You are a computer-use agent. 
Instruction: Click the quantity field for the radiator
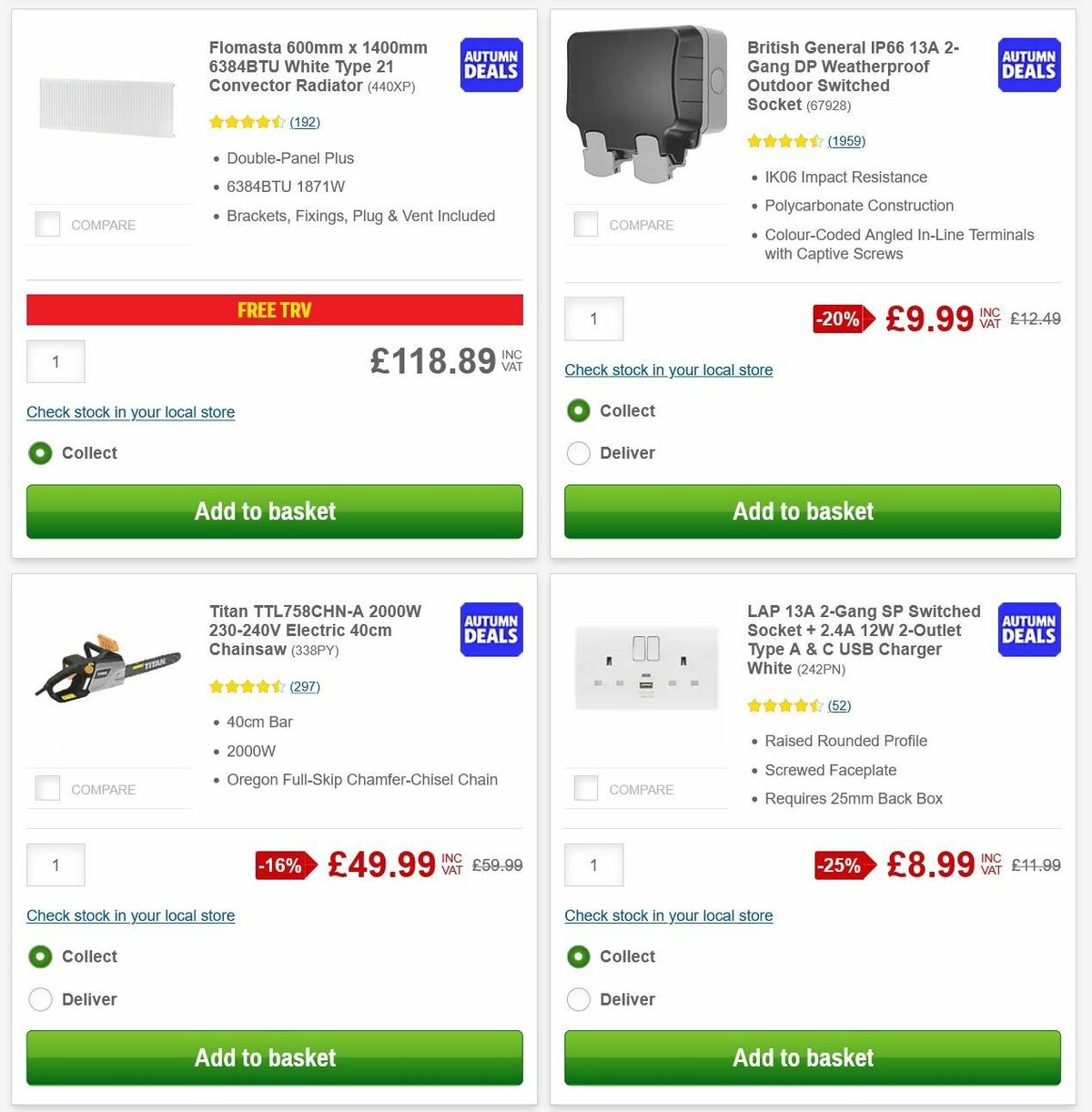56,361
